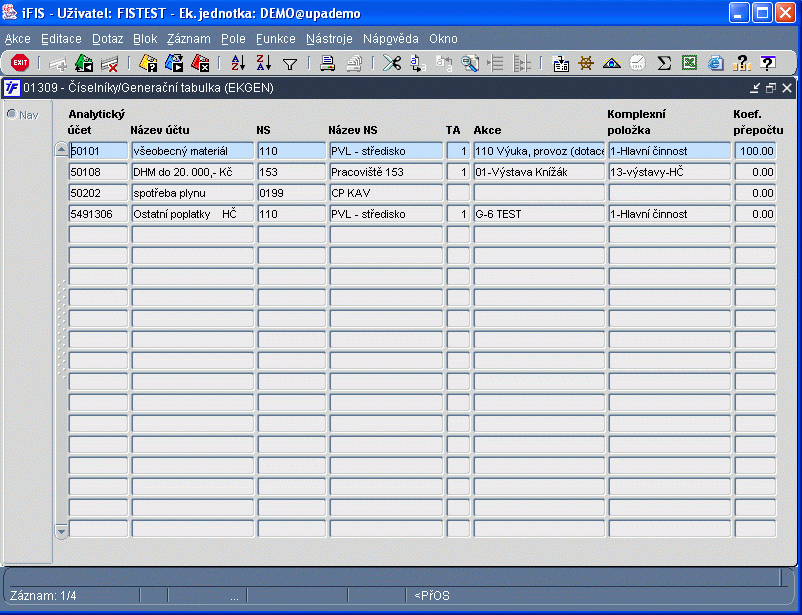
Task: Click the scissors cut icon
Action: tap(392, 63)
